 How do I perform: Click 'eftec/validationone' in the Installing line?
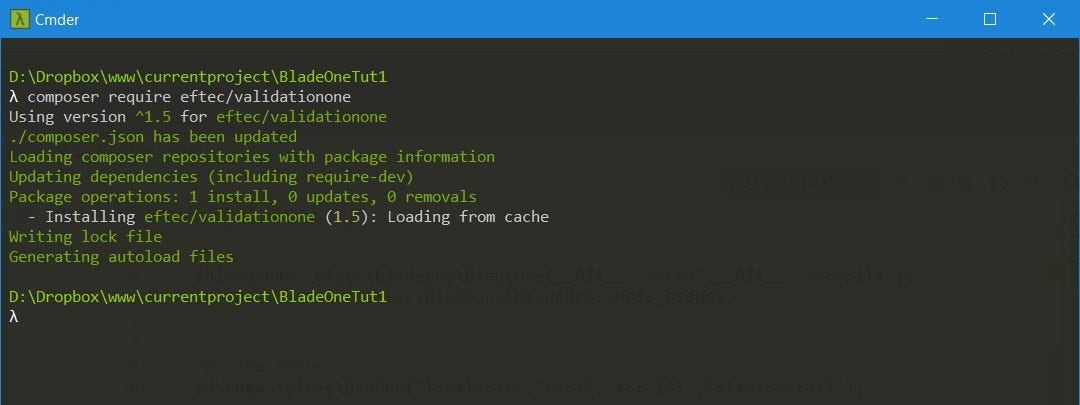point(229,217)
